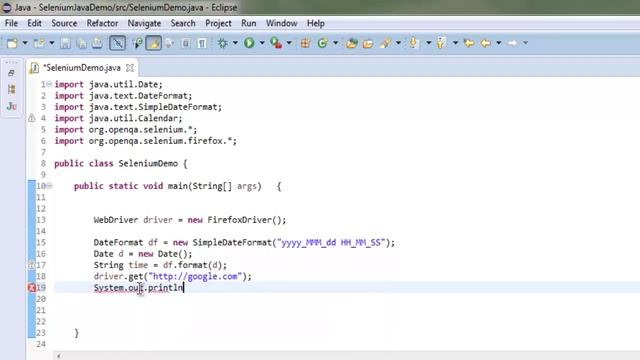This screenshot has width=640, height=360.
Task: Click the Print icon in toolbar
Action: click(x=97, y=43)
